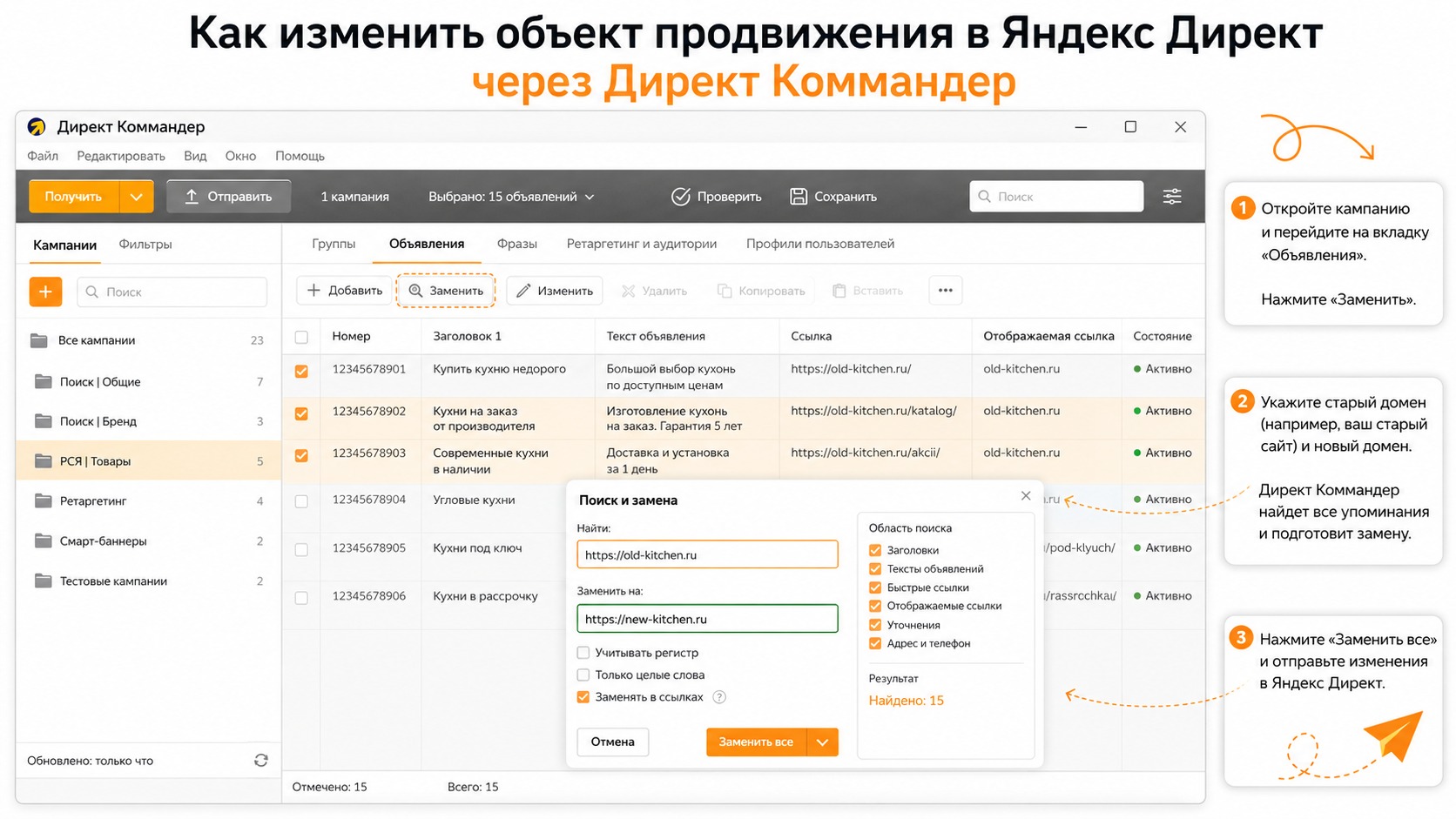Image resolution: width=1456 pixels, height=819 pixels.
Task: Enable the Только целые слова checkbox
Action: pyautogui.click(x=583, y=675)
